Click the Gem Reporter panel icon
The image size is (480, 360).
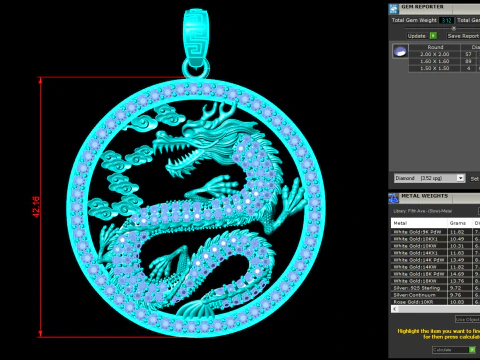(x=394, y=9)
